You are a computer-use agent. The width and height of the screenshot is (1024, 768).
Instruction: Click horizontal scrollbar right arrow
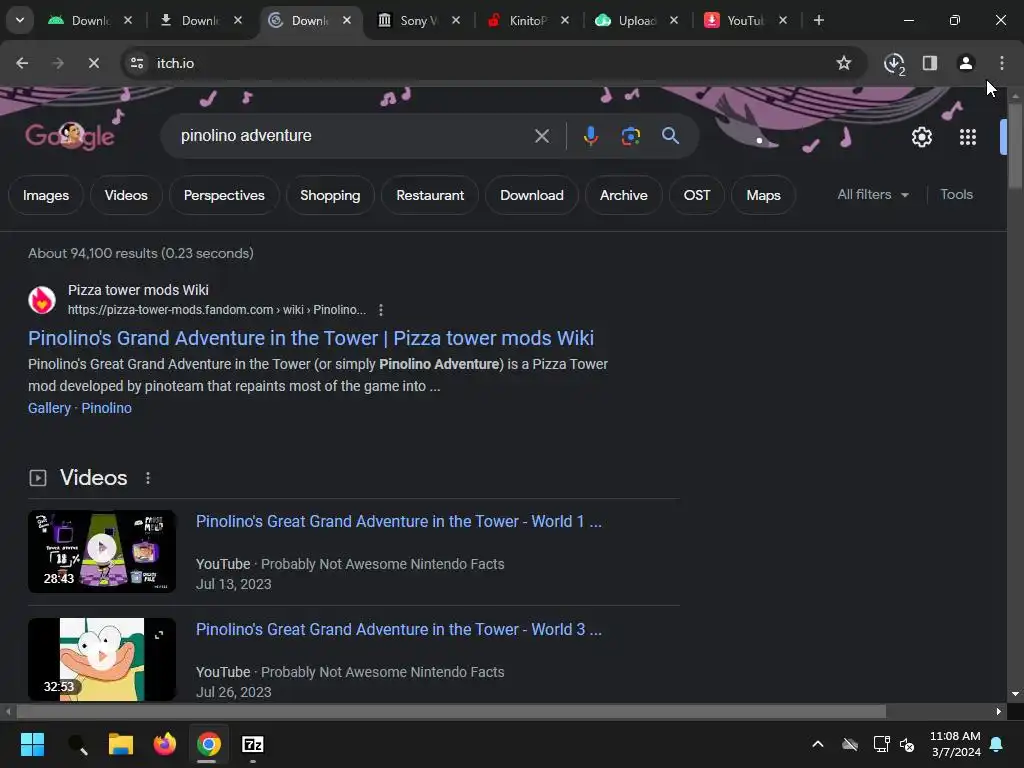[x=999, y=712]
